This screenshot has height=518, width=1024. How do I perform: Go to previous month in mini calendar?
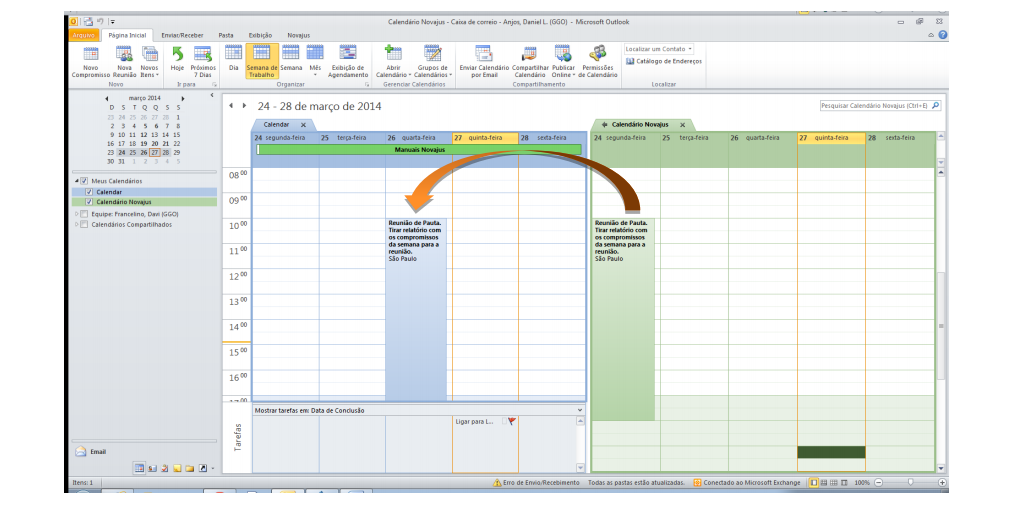point(107,99)
